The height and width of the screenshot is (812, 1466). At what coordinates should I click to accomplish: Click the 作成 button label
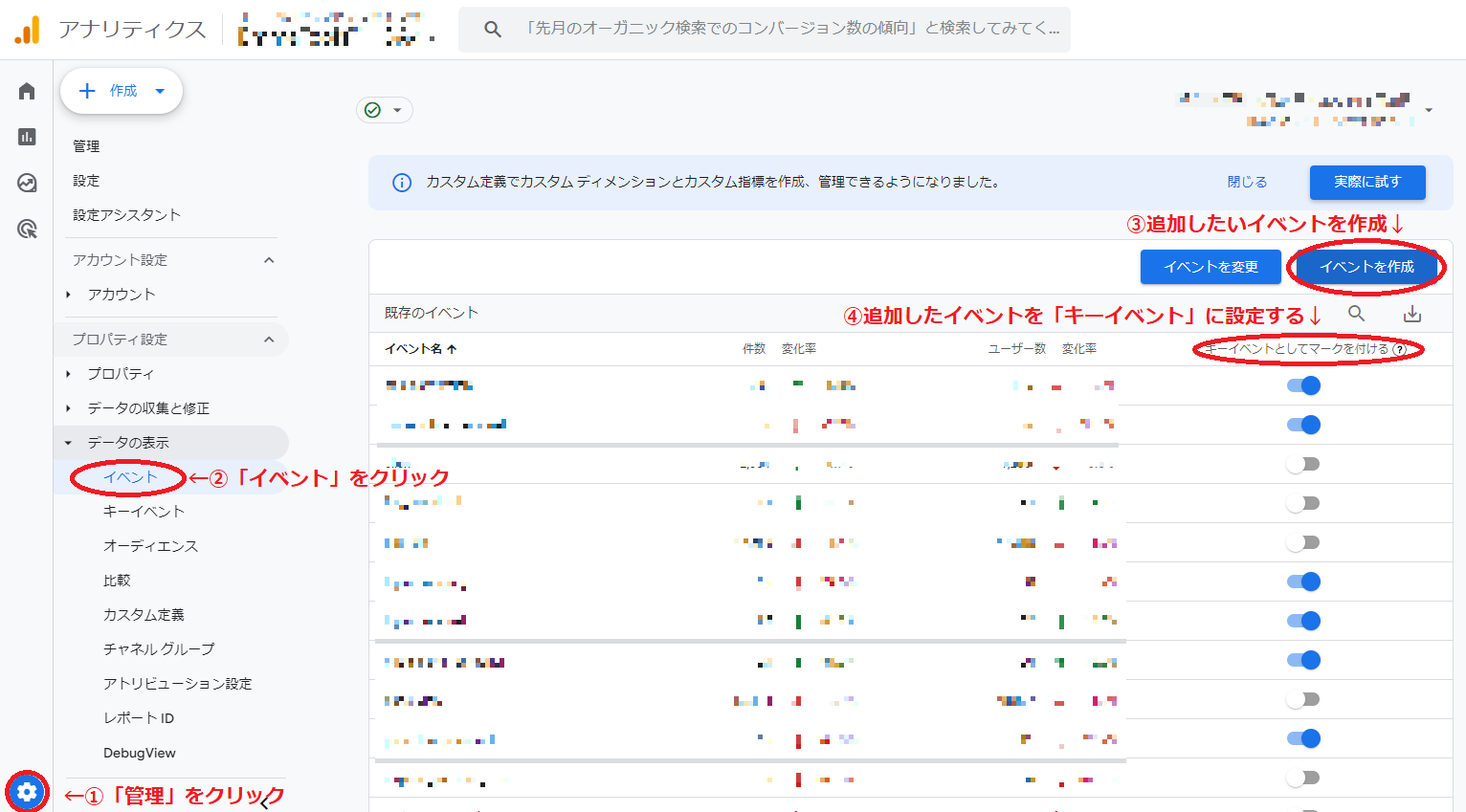[123, 91]
